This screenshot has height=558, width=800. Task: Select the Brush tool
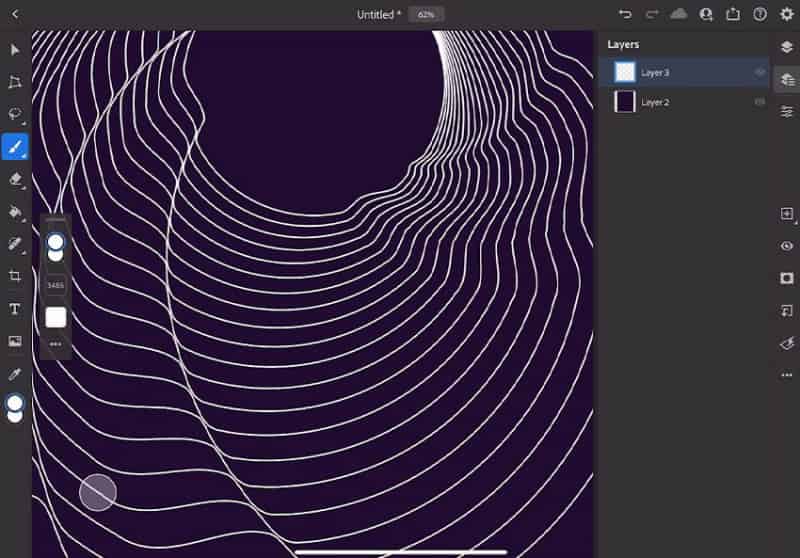point(15,147)
